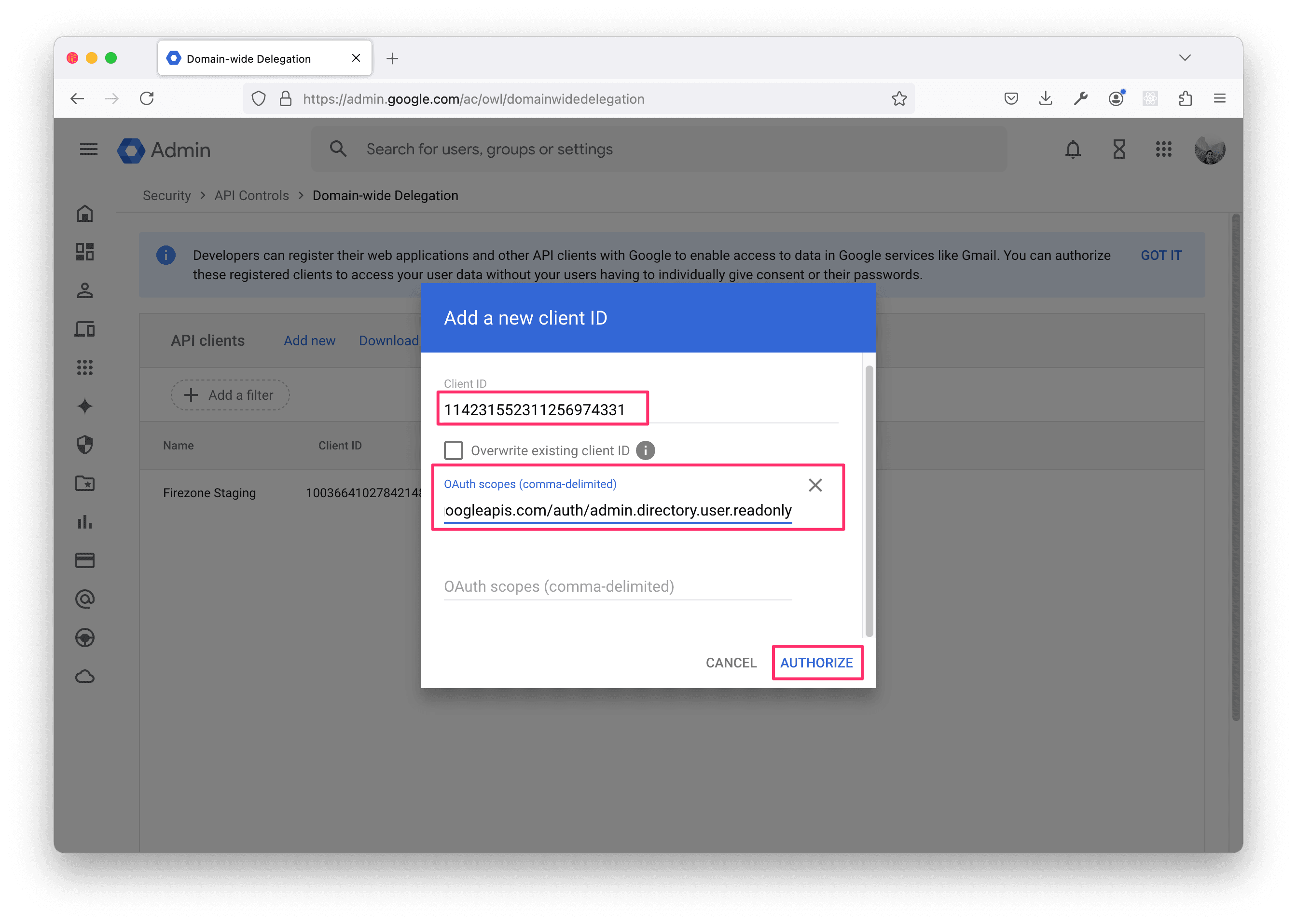Image resolution: width=1297 pixels, height=924 pixels.
Task: Enable the Overwrite existing client ID checkbox
Action: (454, 450)
